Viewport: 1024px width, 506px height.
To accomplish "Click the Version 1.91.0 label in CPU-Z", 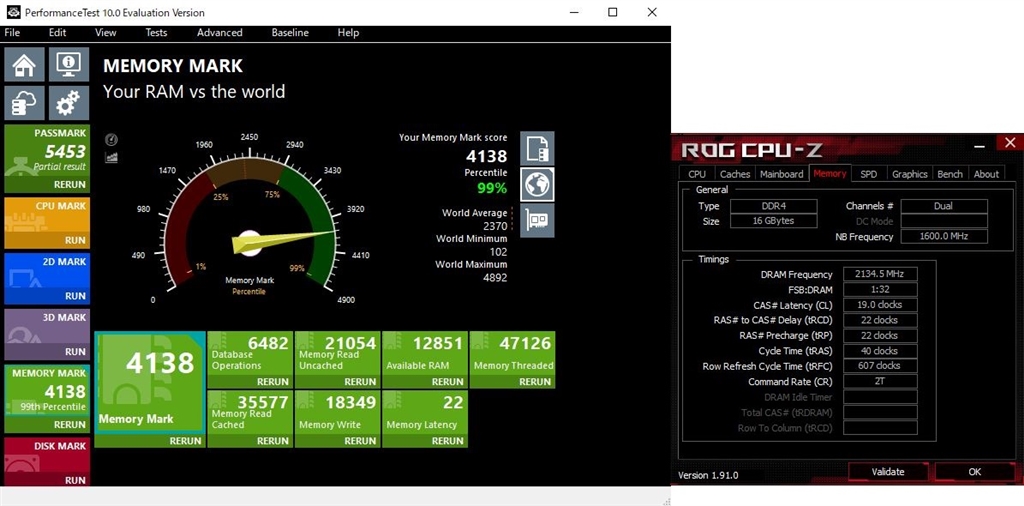I will tap(708, 475).
